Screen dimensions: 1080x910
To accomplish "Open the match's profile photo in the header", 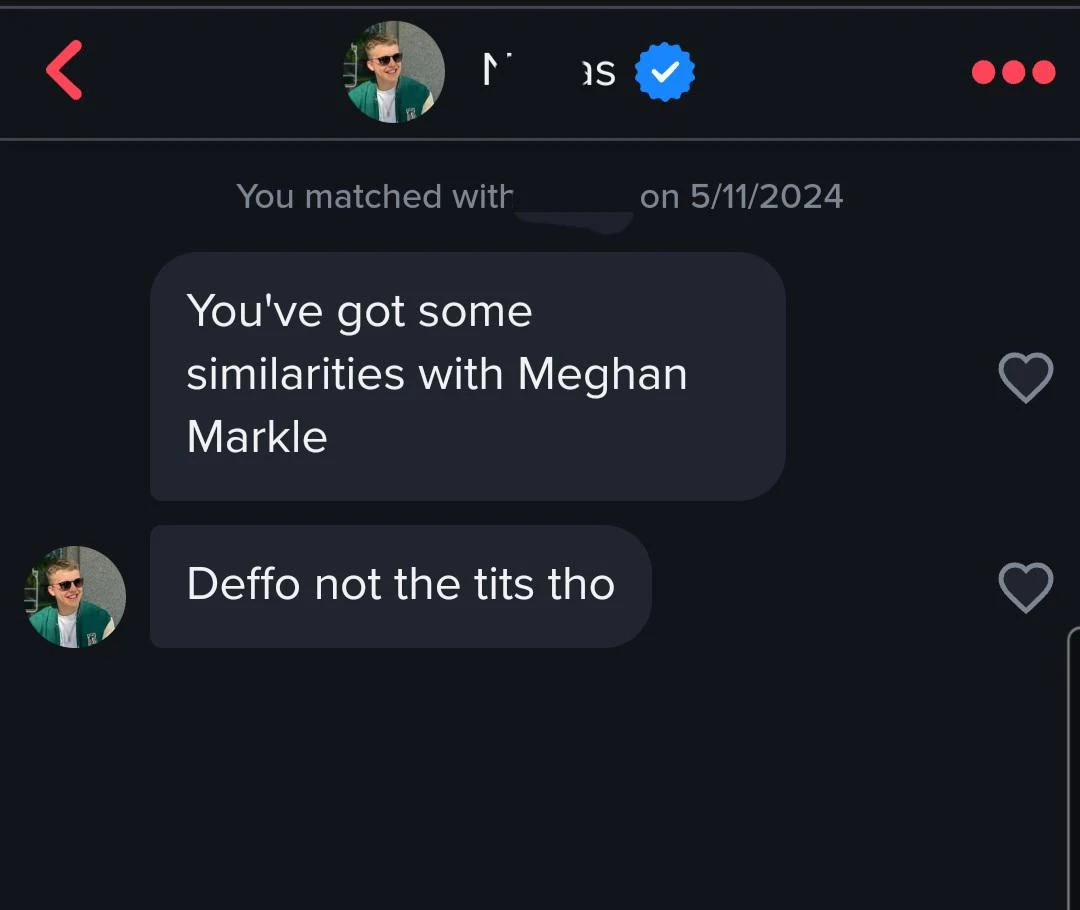I will pyautogui.click(x=394, y=72).
